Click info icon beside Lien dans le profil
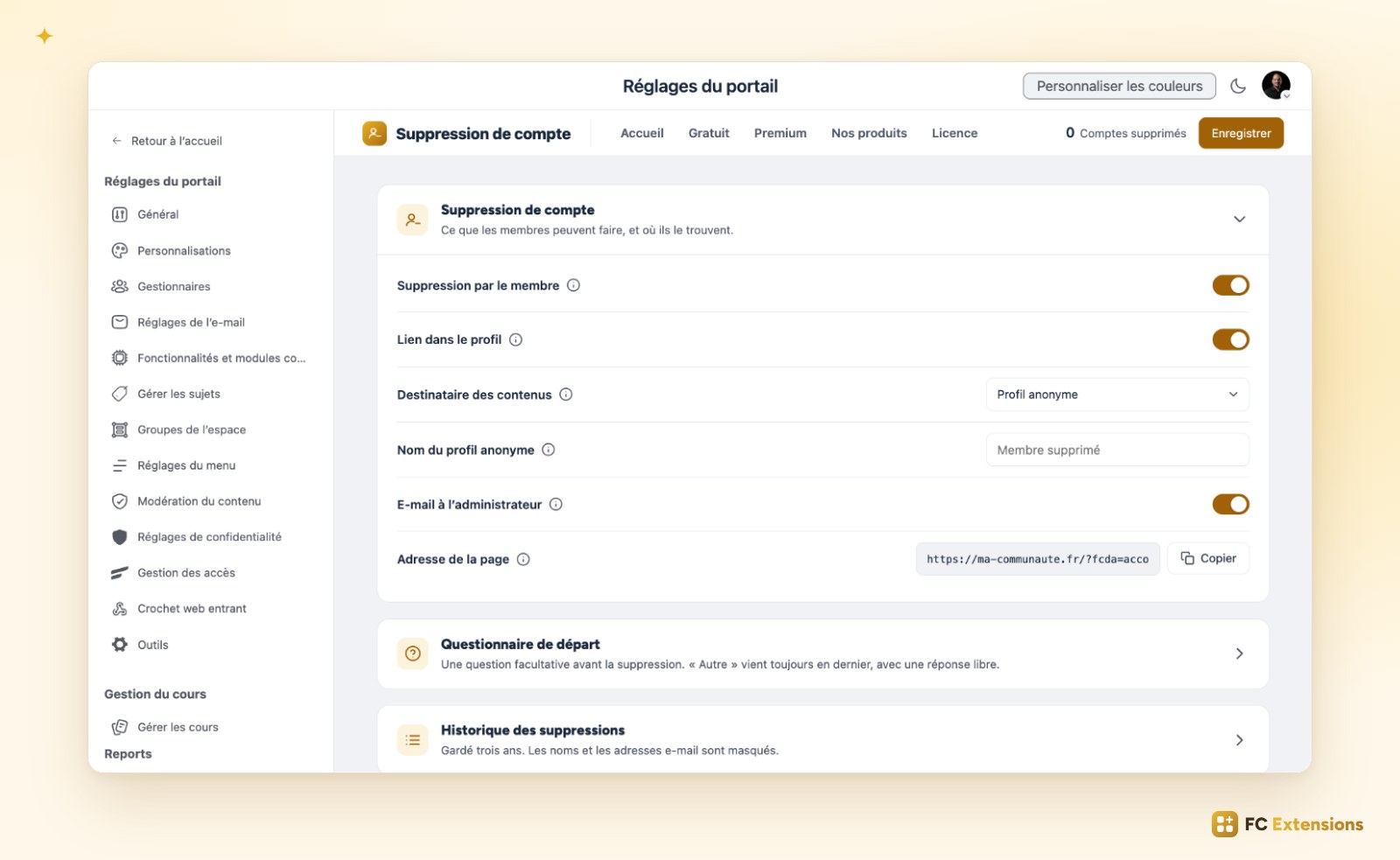This screenshot has height=860, width=1400. coord(516,339)
